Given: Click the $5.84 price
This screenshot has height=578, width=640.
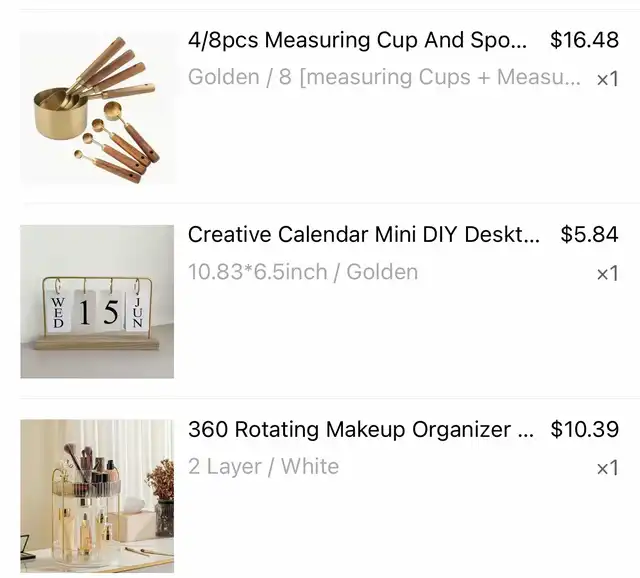Looking at the screenshot, I should coord(589,234).
